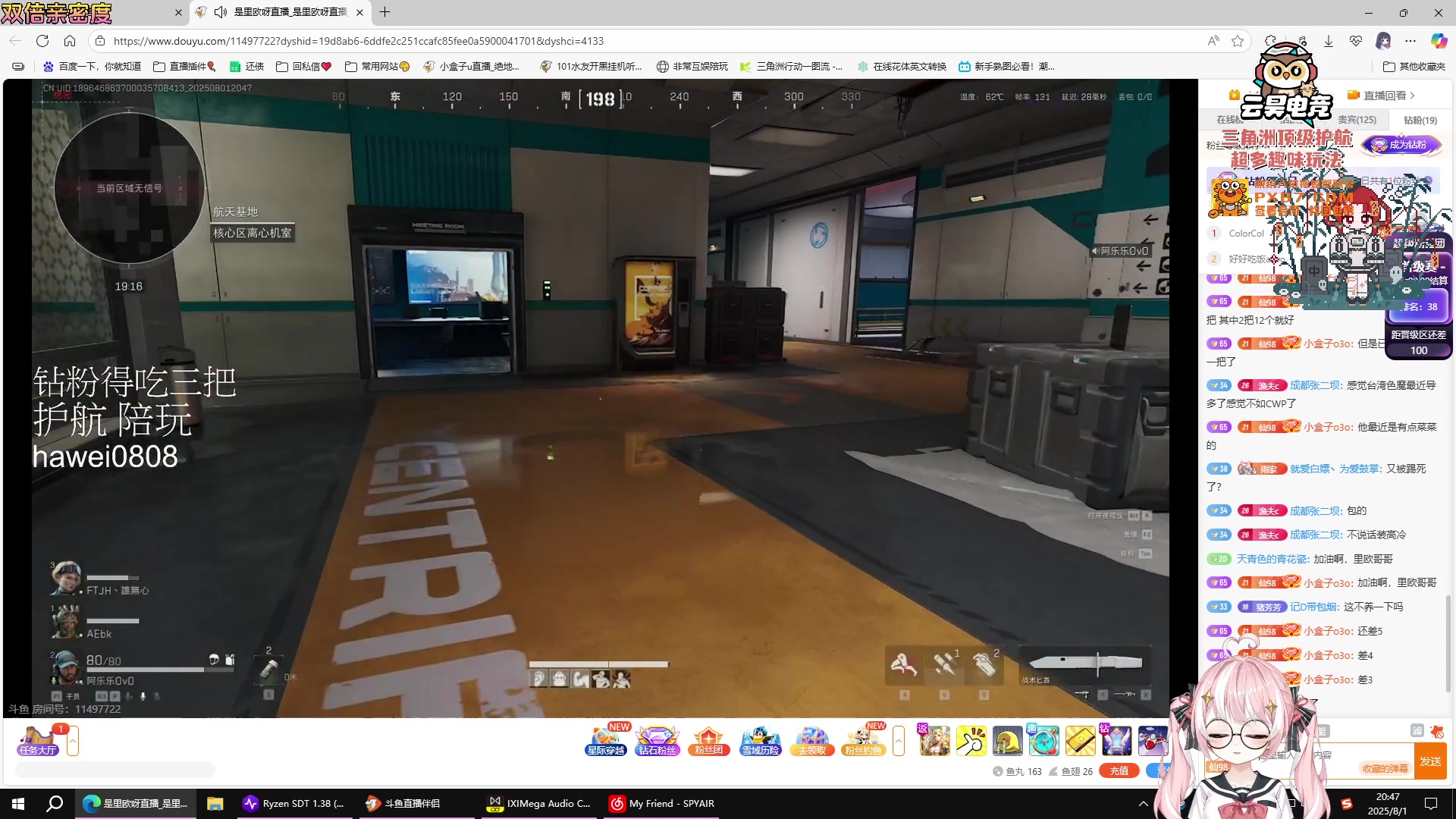Open the Windows Start menu

point(18,804)
